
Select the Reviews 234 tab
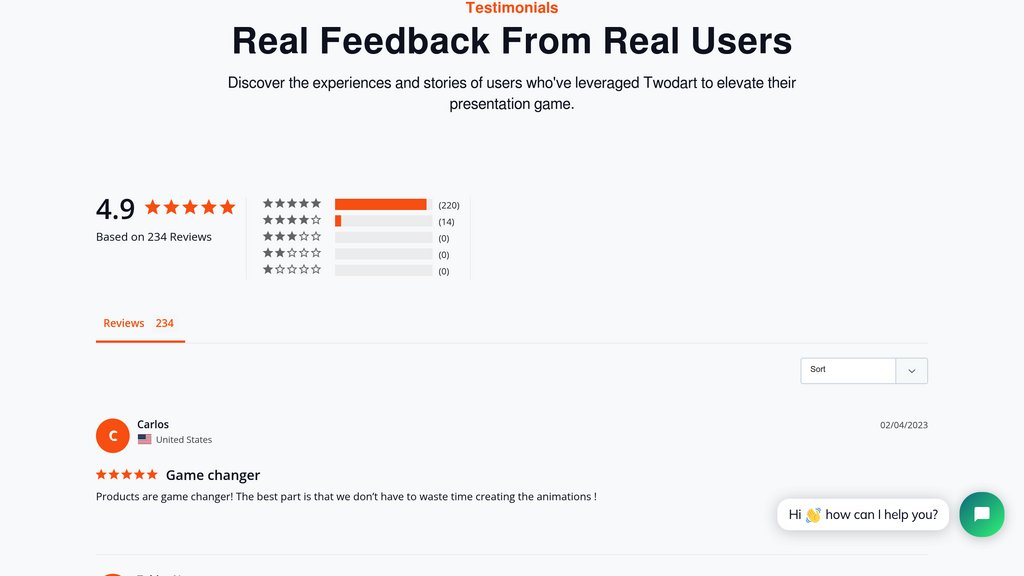[x=139, y=323]
